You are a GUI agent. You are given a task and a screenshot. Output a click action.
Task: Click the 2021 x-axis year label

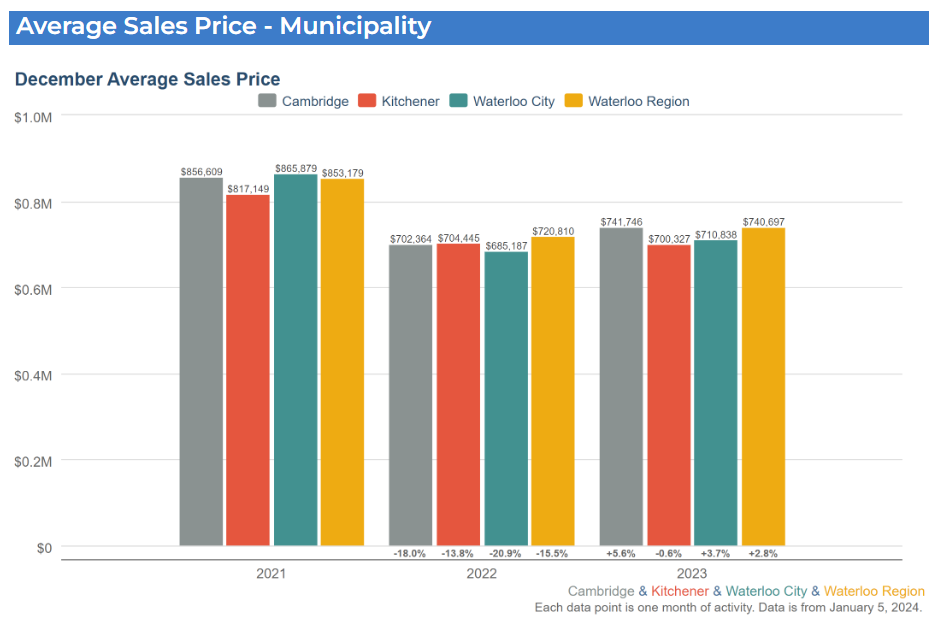[x=271, y=574]
